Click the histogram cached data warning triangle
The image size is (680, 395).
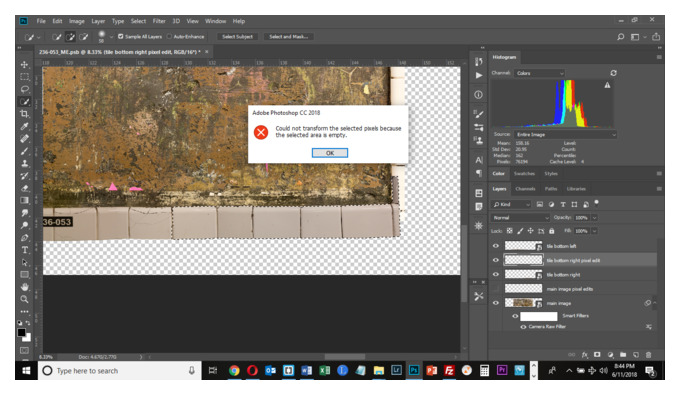tap(607, 85)
